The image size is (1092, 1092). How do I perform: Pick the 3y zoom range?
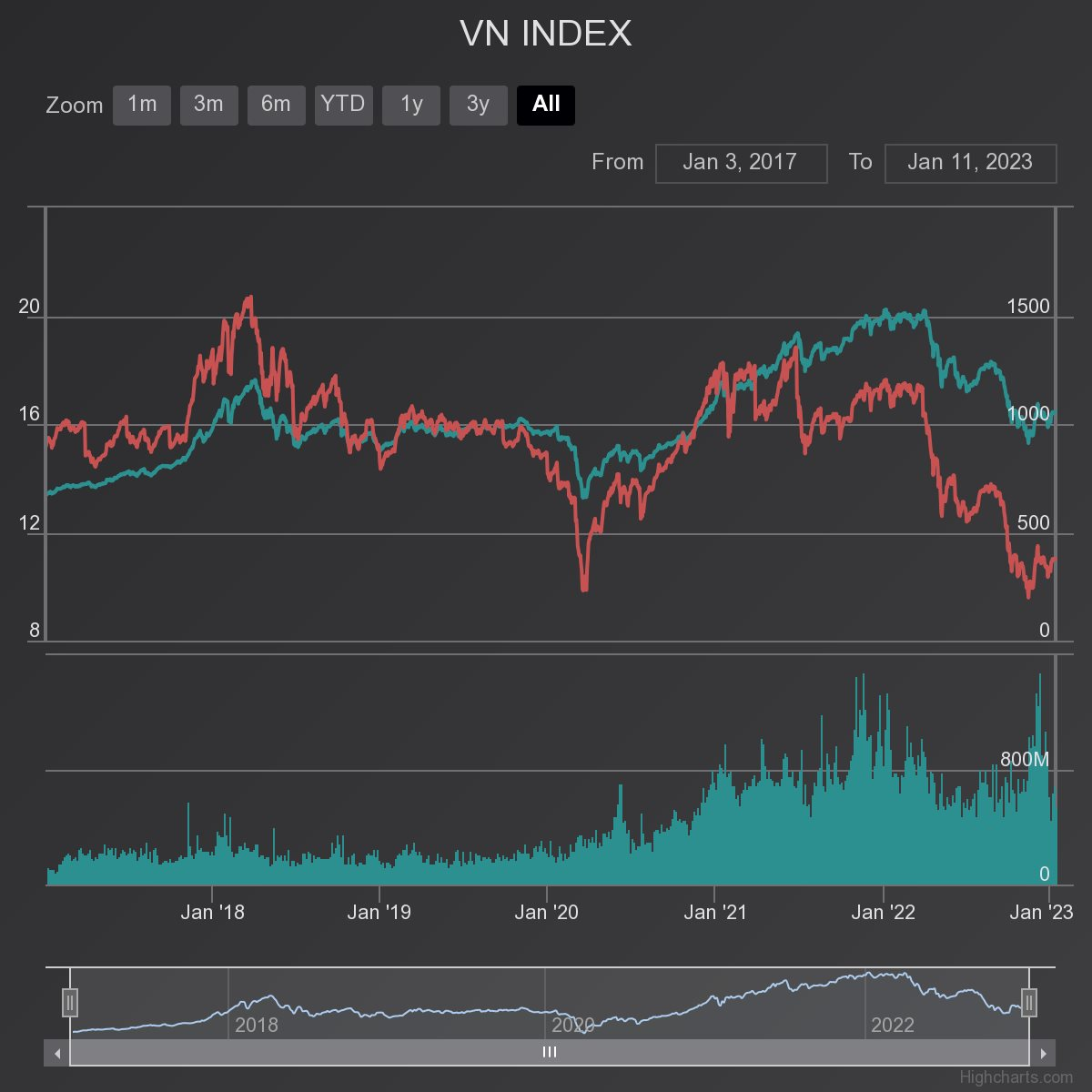click(478, 105)
